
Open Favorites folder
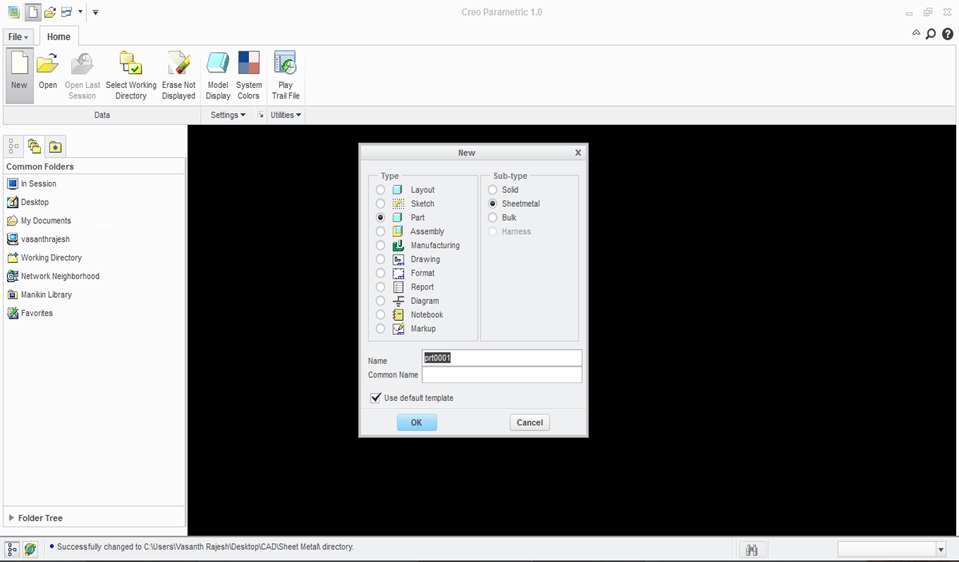point(30,313)
